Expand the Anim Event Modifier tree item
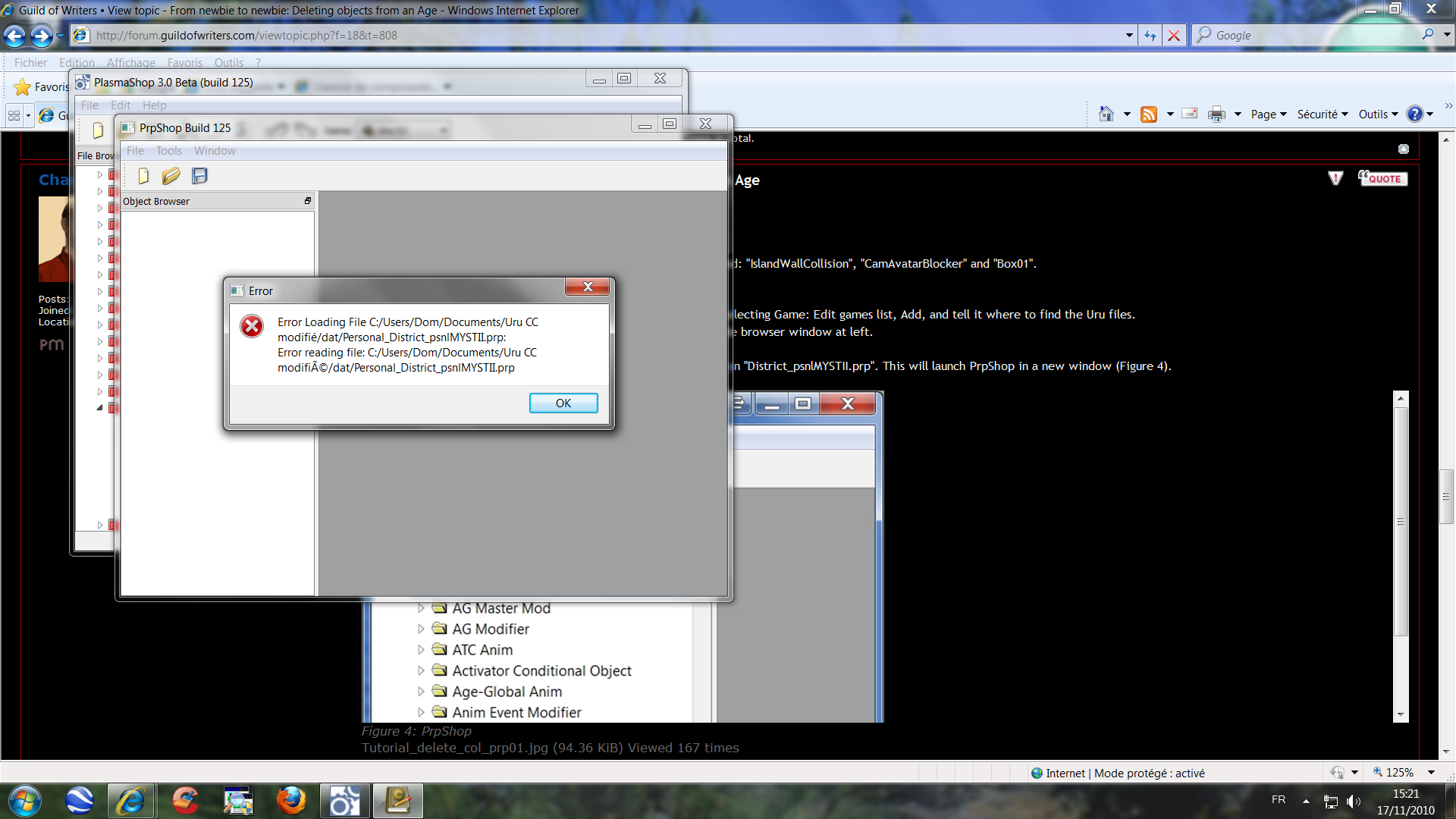The height and width of the screenshot is (819, 1456). click(421, 712)
